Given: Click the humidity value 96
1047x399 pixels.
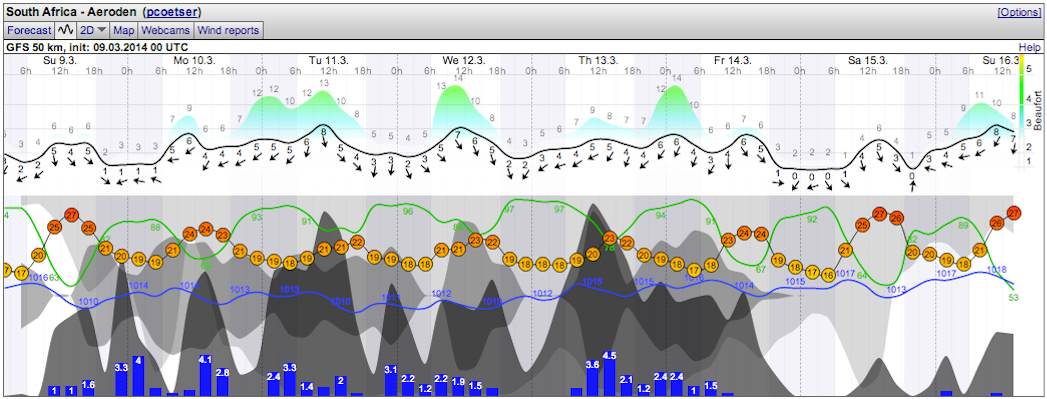Looking at the screenshot, I should tap(408, 211).
